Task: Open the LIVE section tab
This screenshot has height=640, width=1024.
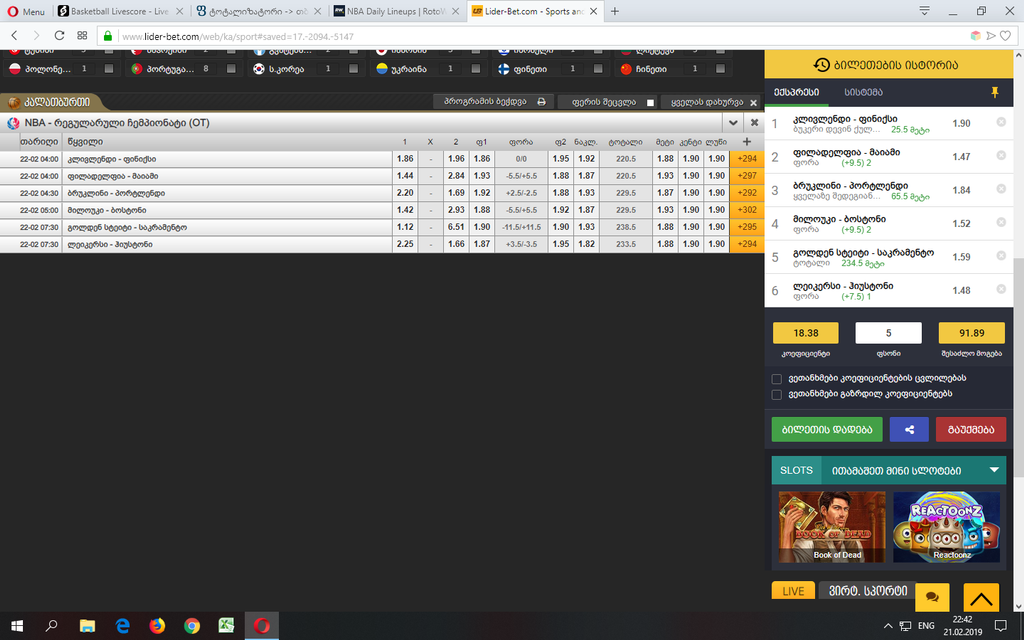Action: click(x=793, y=591)
